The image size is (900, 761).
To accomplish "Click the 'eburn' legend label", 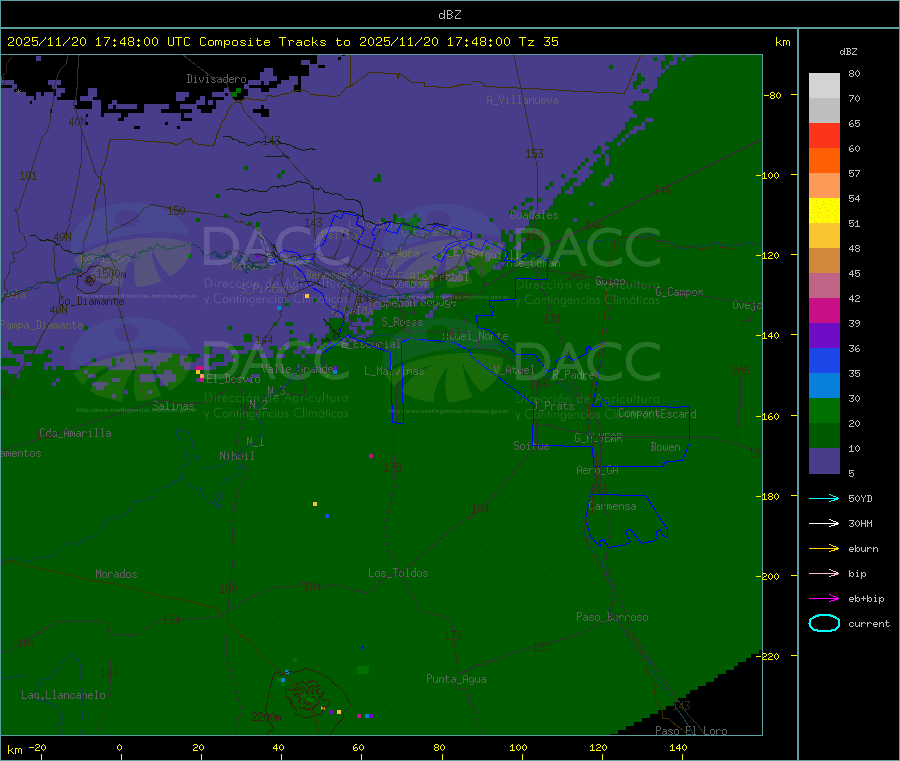I will point(863,549).
